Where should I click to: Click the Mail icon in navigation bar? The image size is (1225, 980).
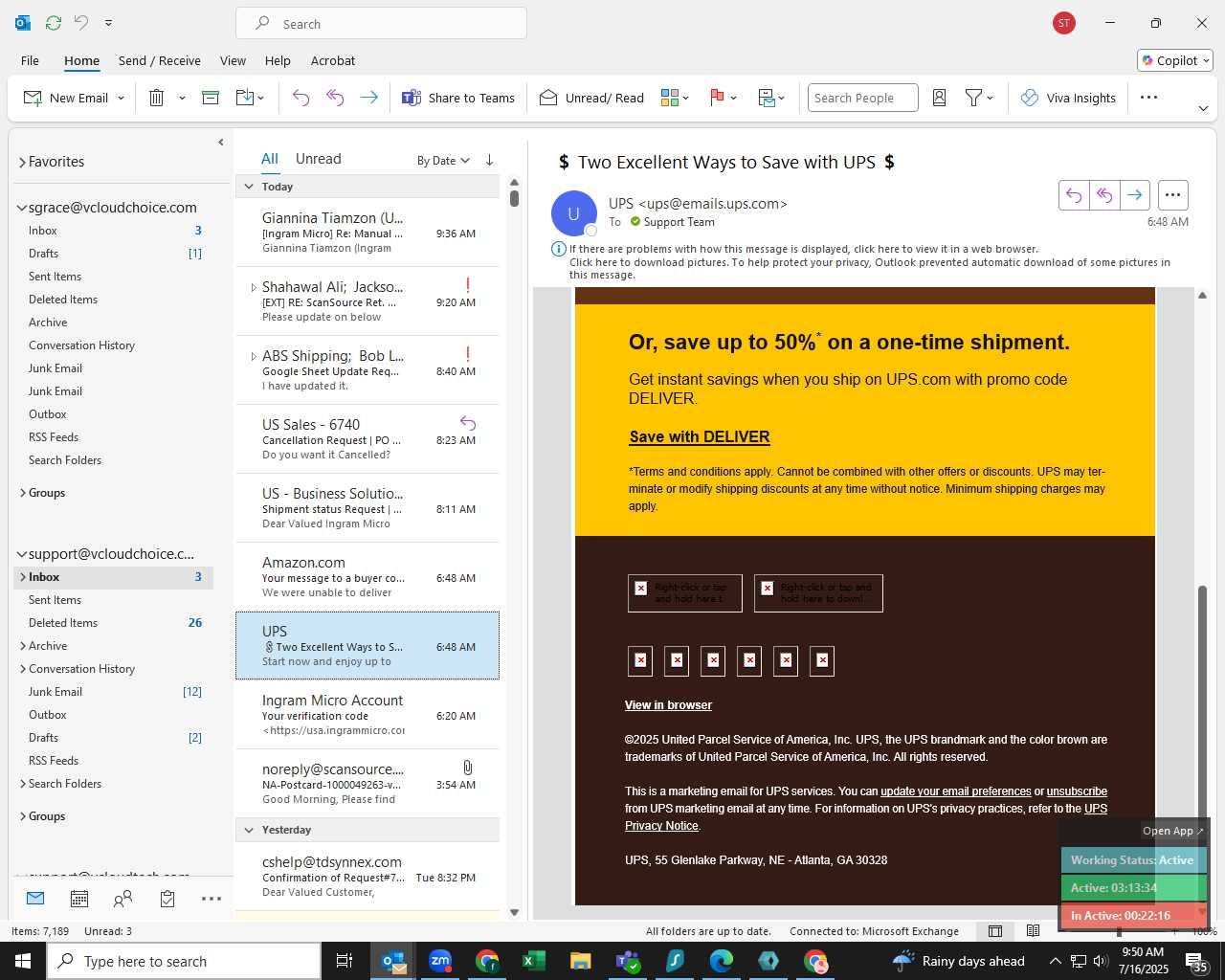[35, 899]
